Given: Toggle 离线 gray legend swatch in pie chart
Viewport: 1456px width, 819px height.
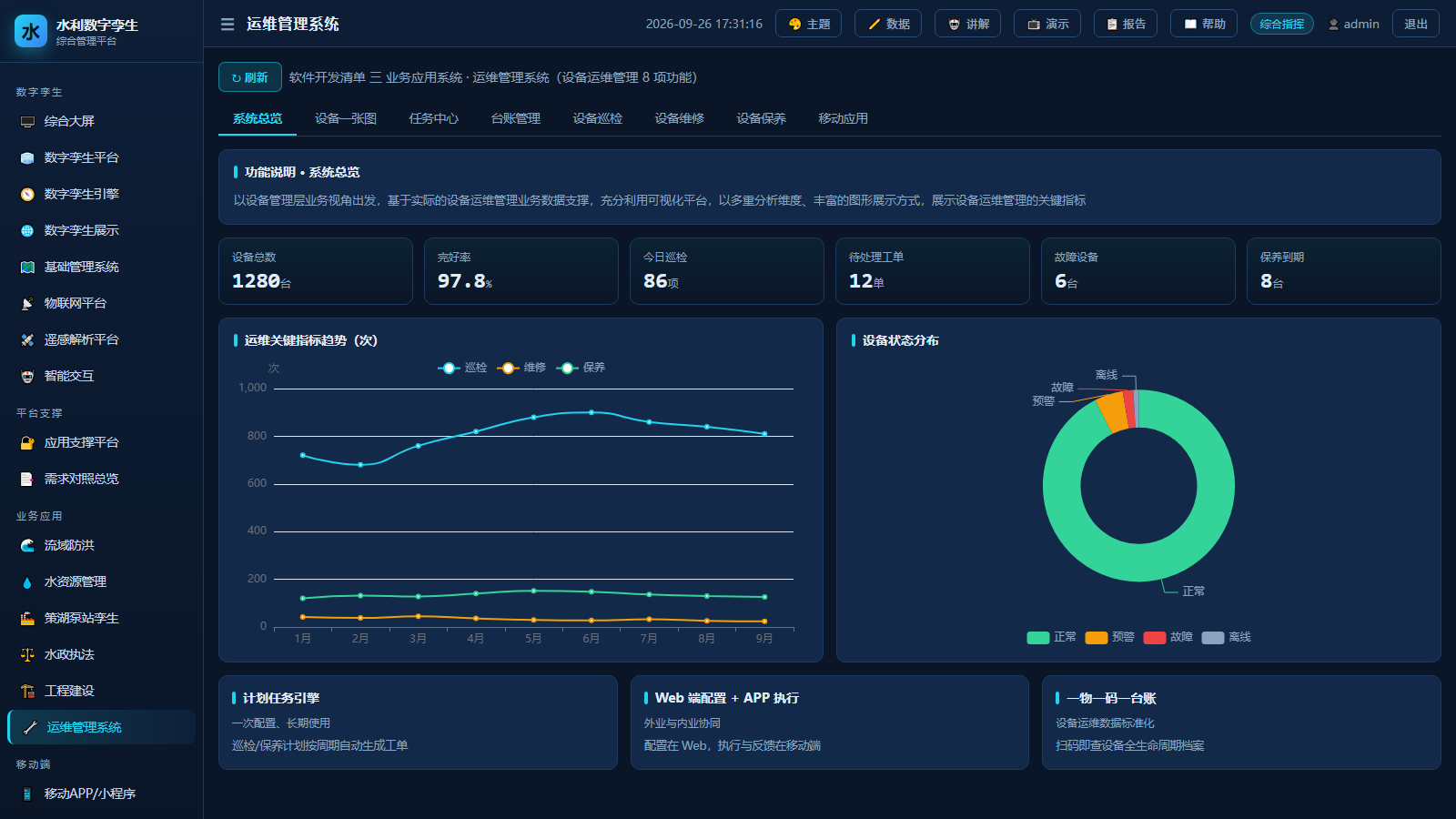Looking at the screenshot, I should click(x=1213, y=638).
